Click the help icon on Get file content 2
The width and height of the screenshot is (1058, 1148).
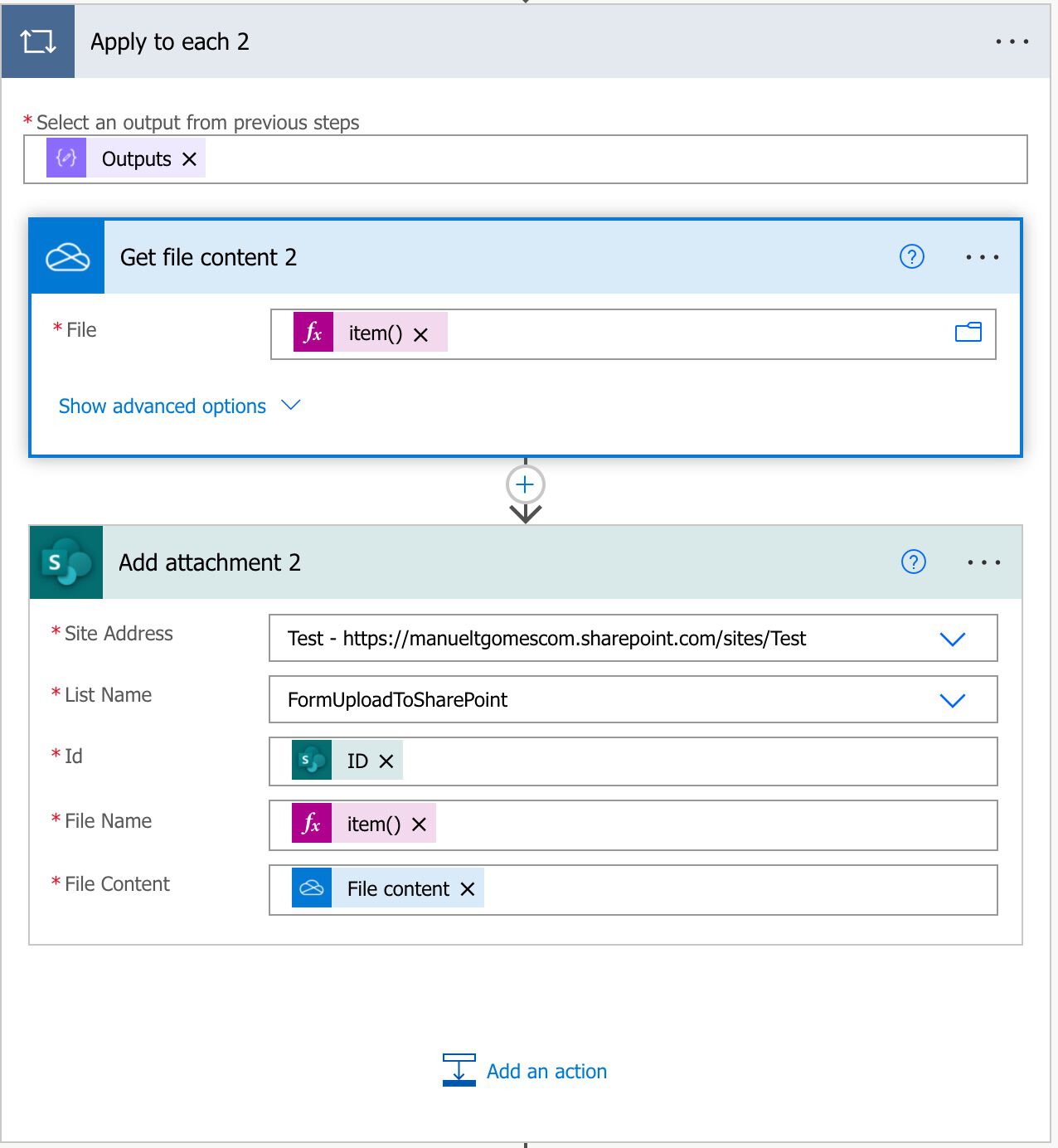[x=911, y=257]
